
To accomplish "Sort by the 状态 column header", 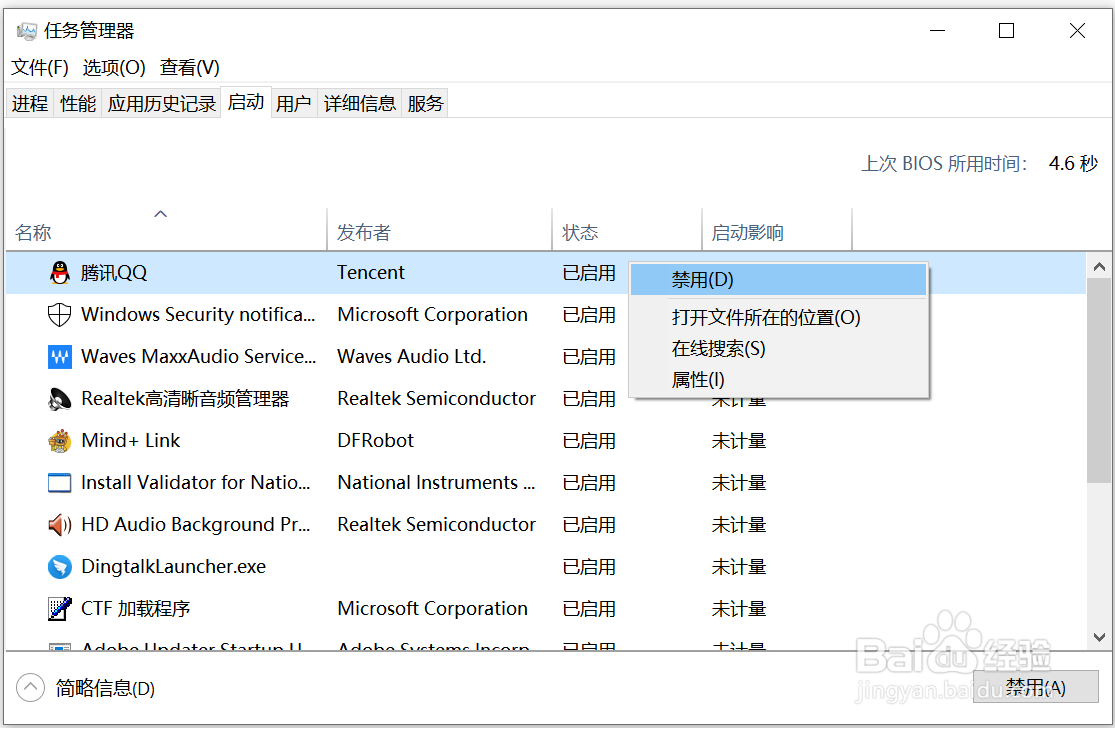I will pos(626,229).
